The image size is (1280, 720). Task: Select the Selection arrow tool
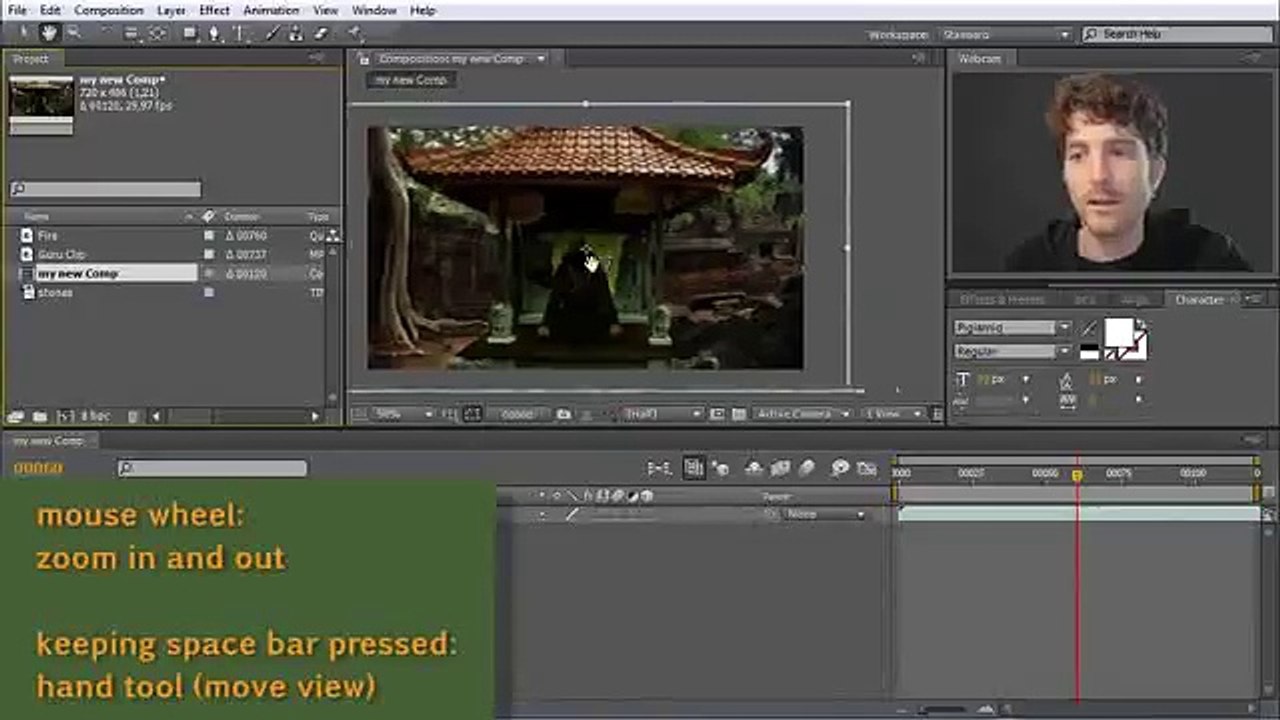click(24, 33)
